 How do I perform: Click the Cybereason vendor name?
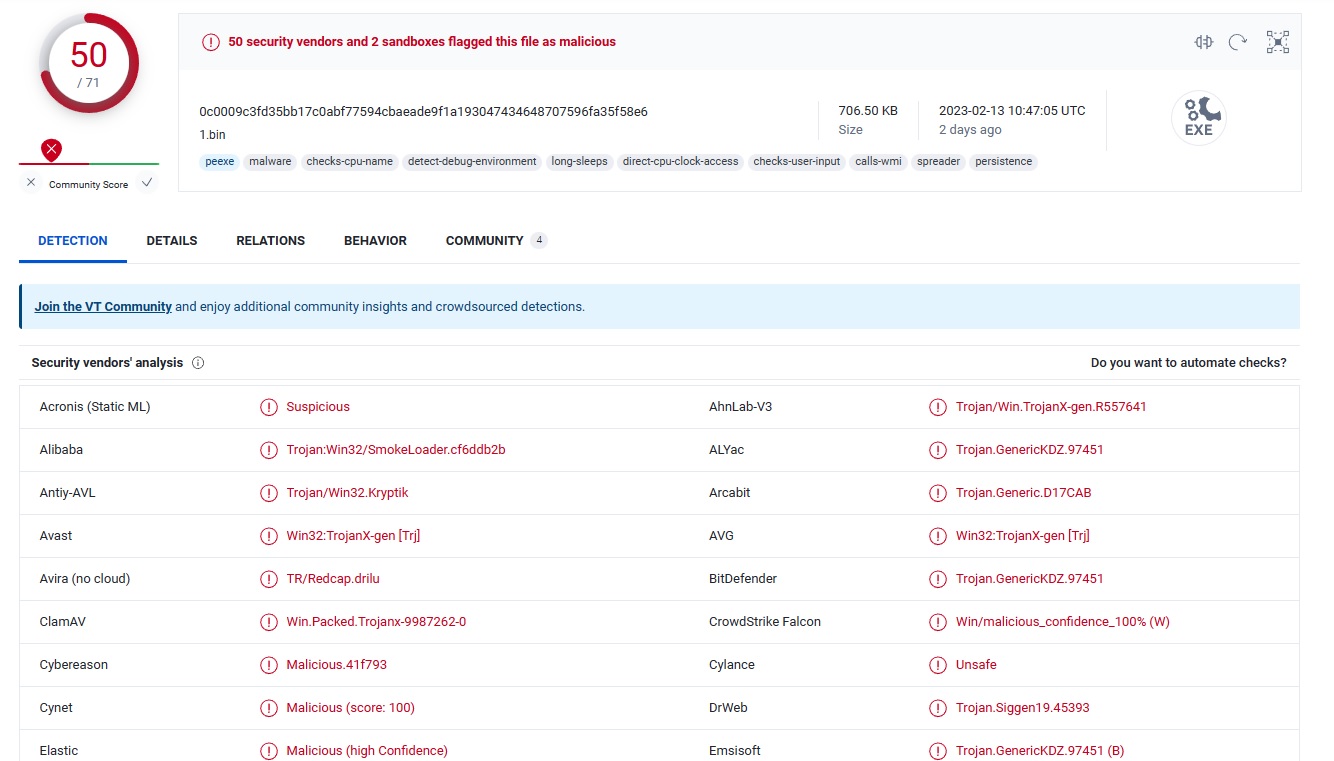click(x=74, y=665)
